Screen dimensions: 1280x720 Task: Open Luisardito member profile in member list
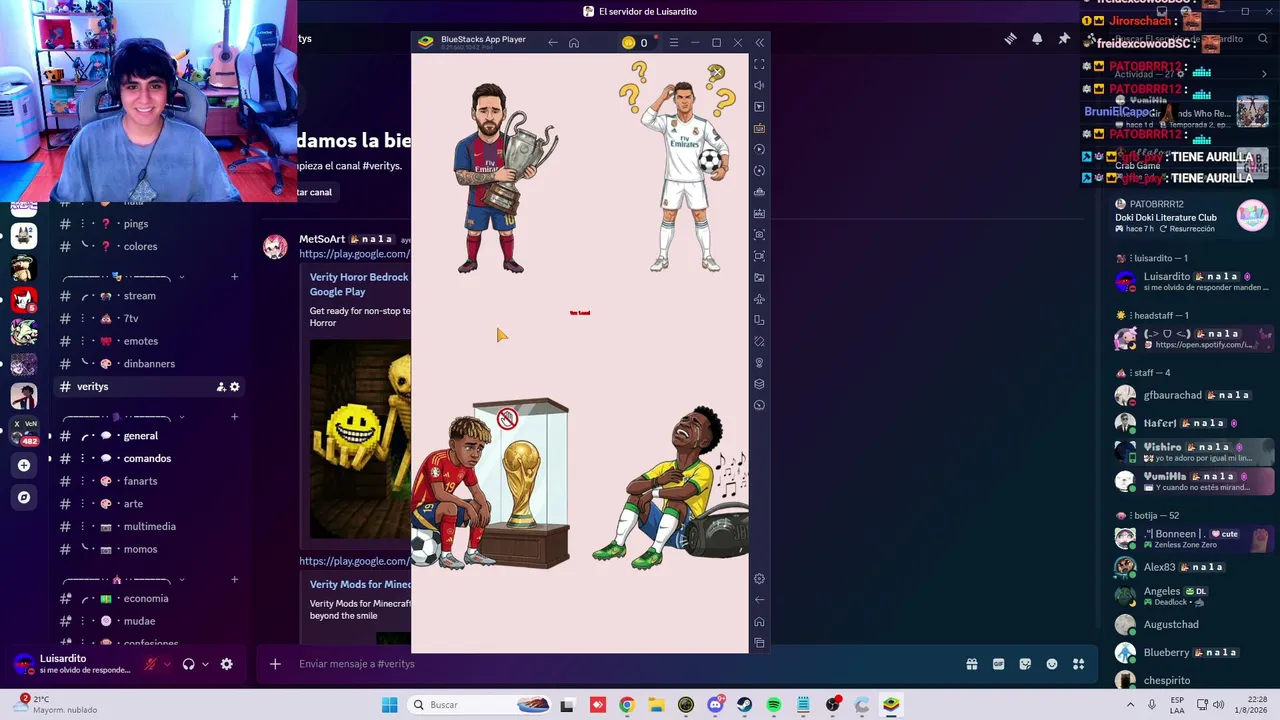coord(1190,282)
